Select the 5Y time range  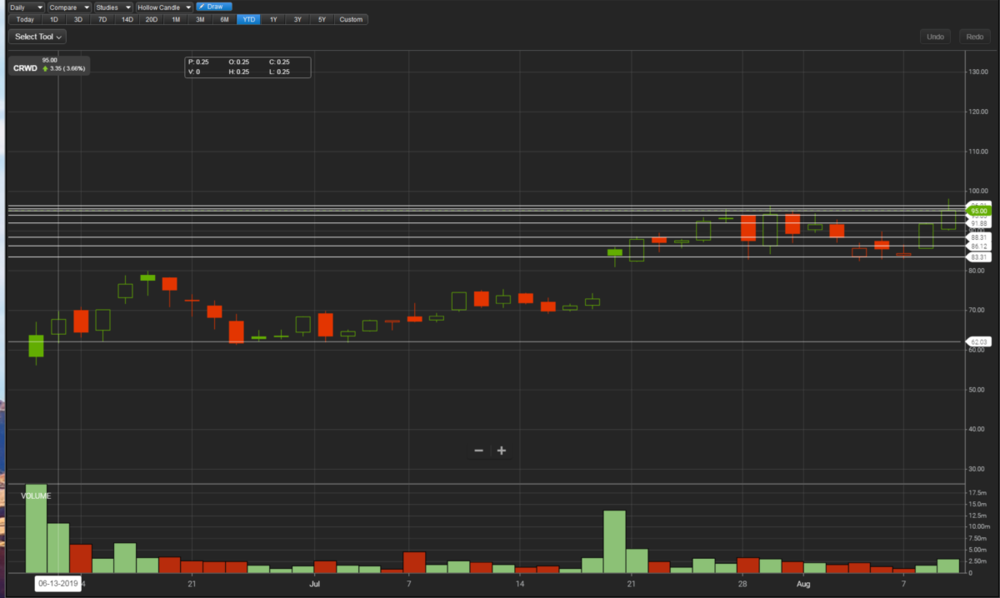(321, 20)
